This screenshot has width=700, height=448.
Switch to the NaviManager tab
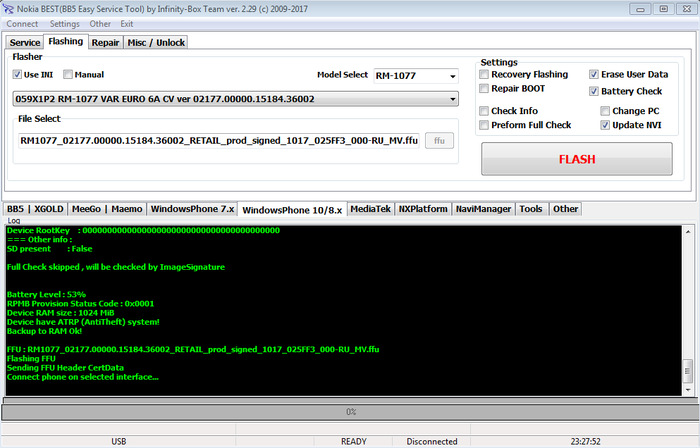(x=483, y=209)
